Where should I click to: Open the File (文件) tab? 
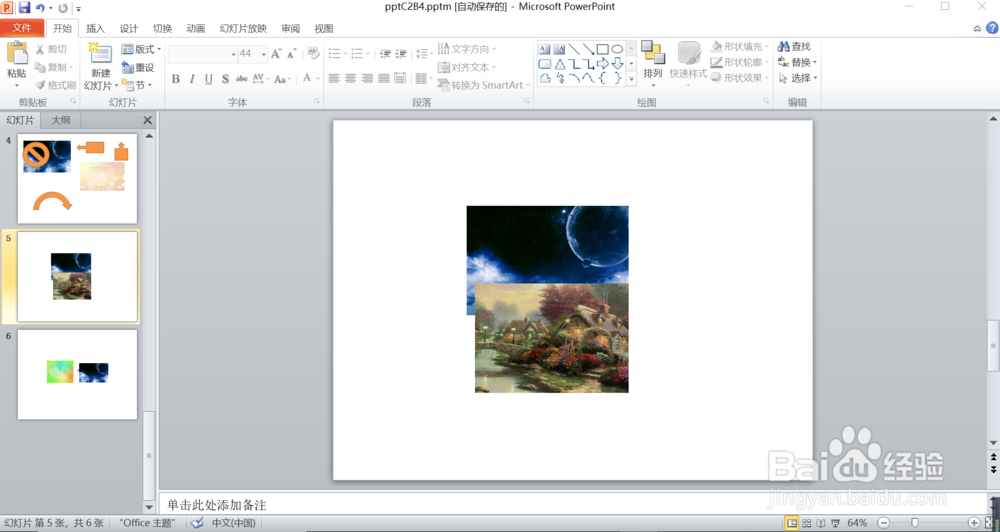point(22,28)
